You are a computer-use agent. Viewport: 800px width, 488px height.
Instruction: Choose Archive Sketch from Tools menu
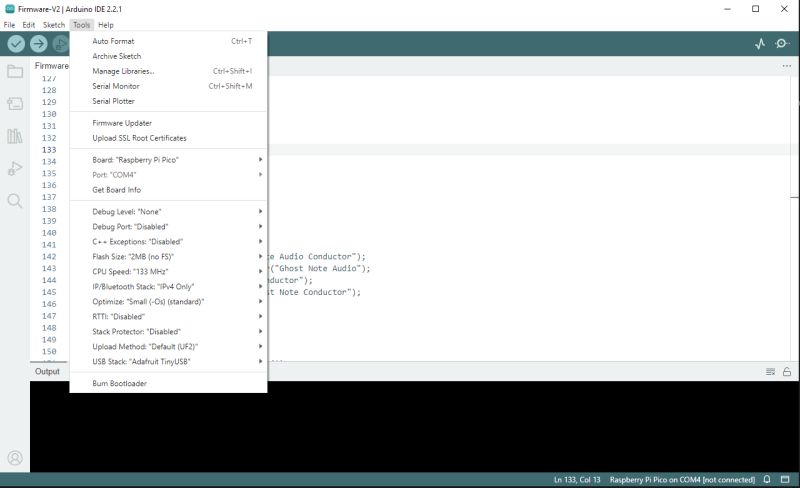tap(168, 56)
